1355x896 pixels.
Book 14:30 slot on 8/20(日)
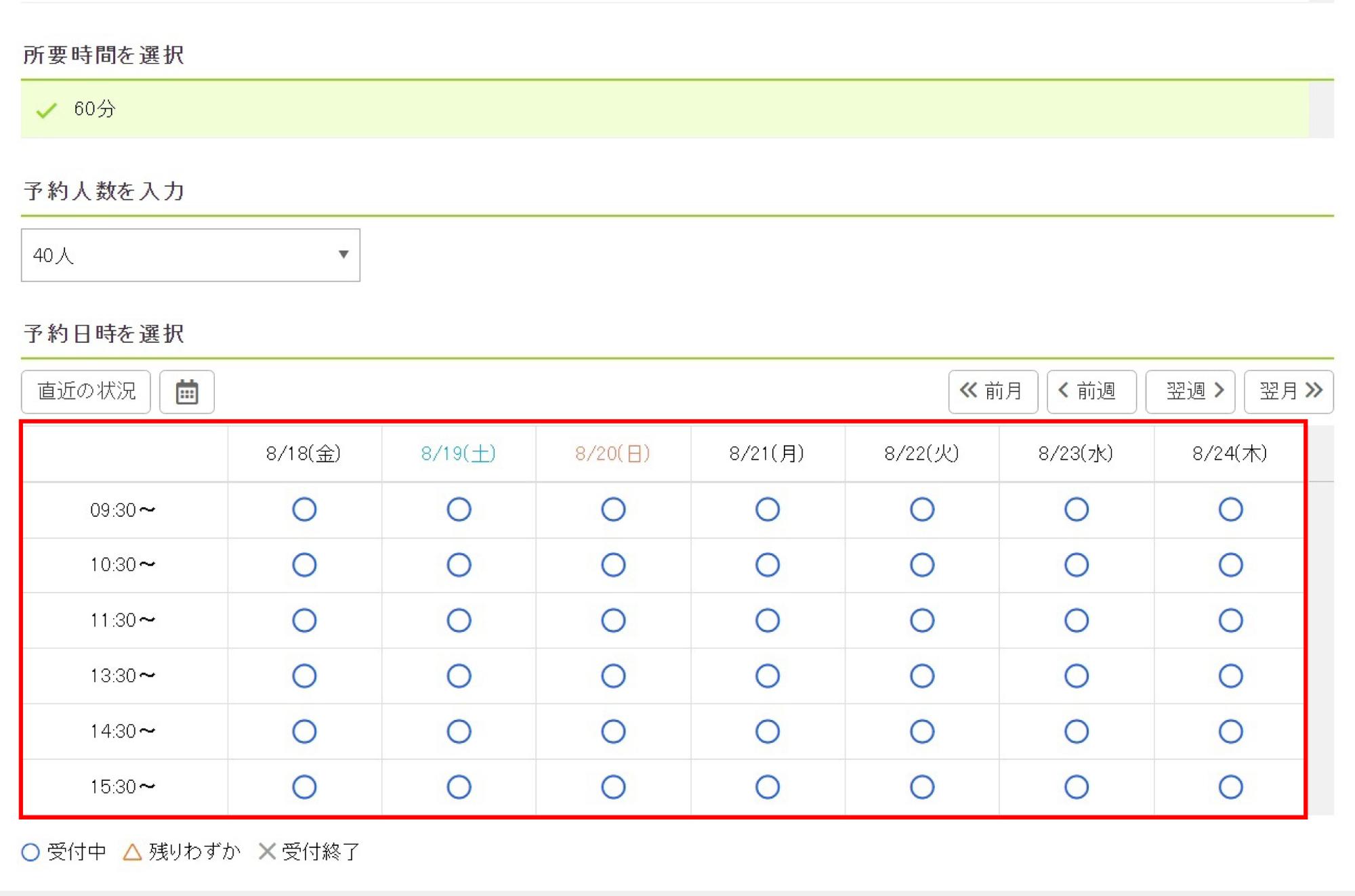tap(613, 731)
